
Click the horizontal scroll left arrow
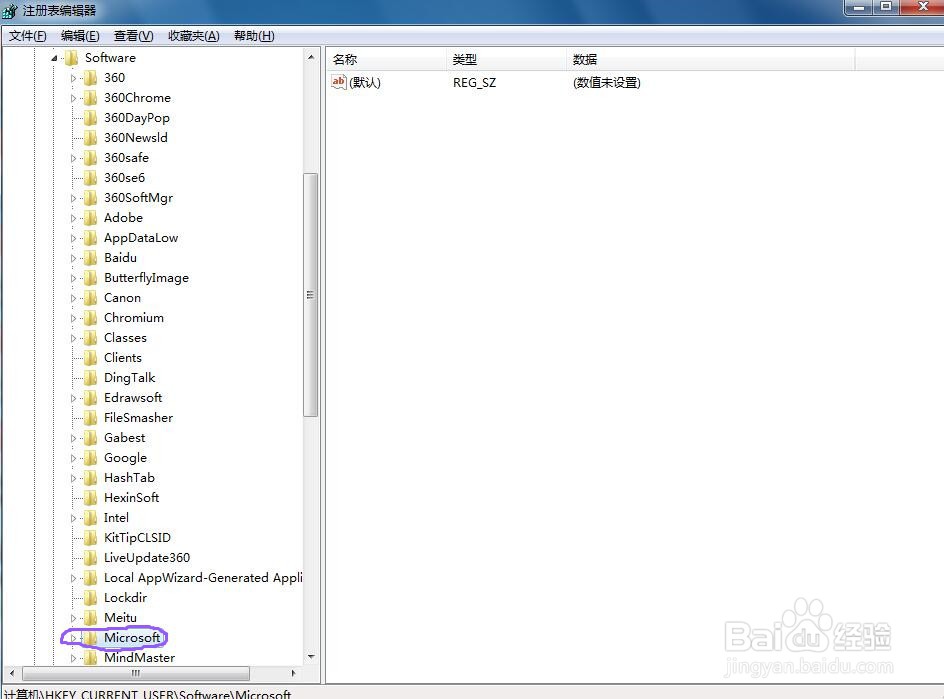[x=12, y=673]
